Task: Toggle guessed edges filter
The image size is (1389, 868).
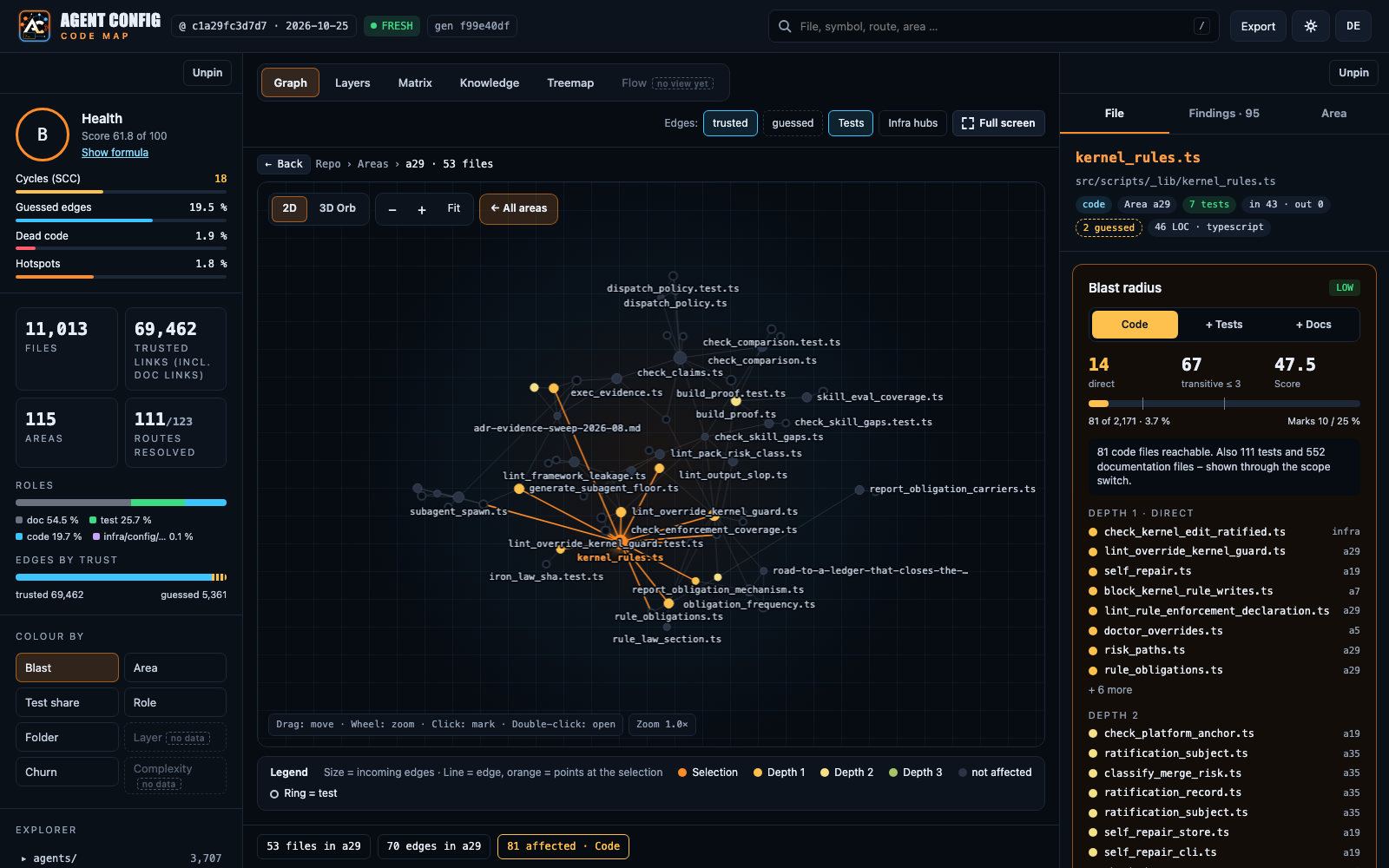Action: click(793, 123)
